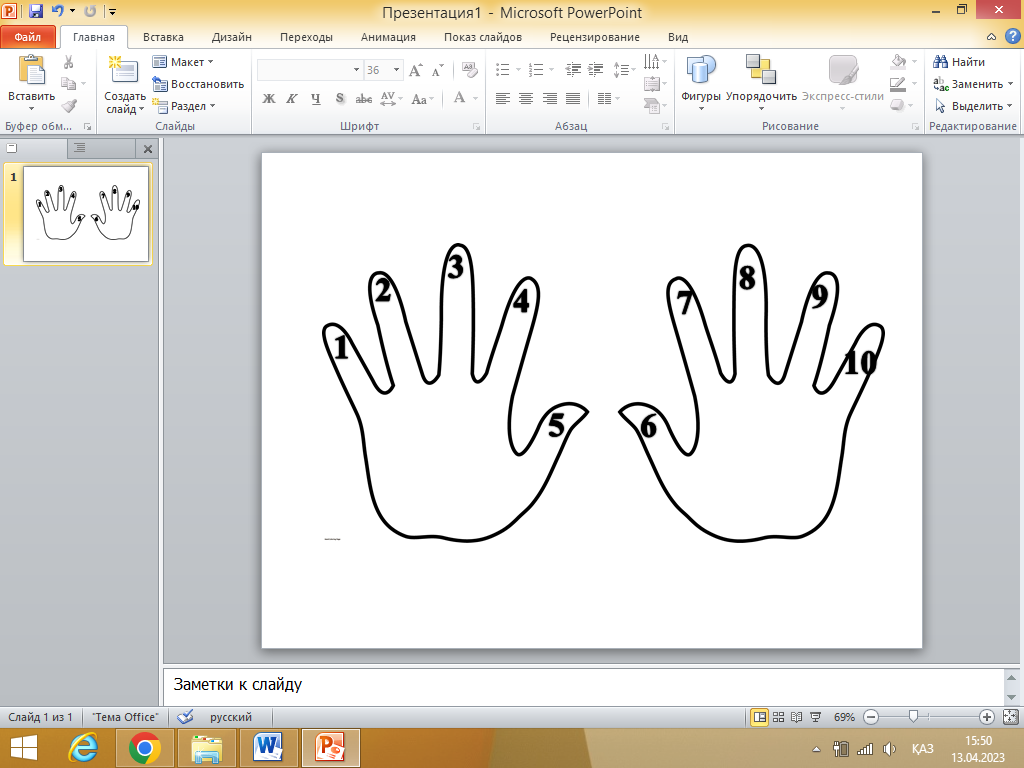Toggle Italic (К) formatting
Image resolution: width=1024 pixels, height=768 pixels.
coord(292,99)
